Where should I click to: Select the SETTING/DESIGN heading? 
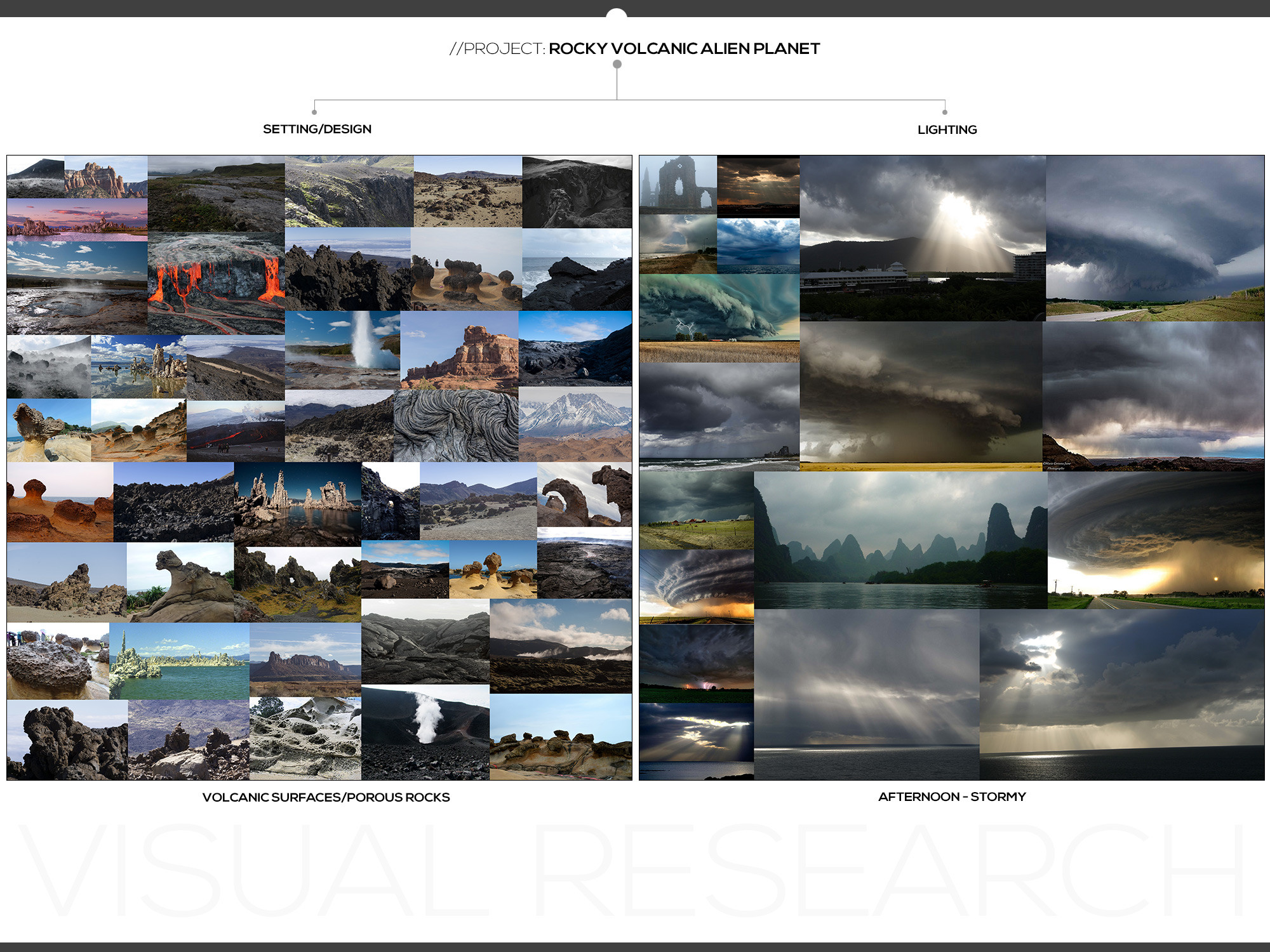point(317,129)
